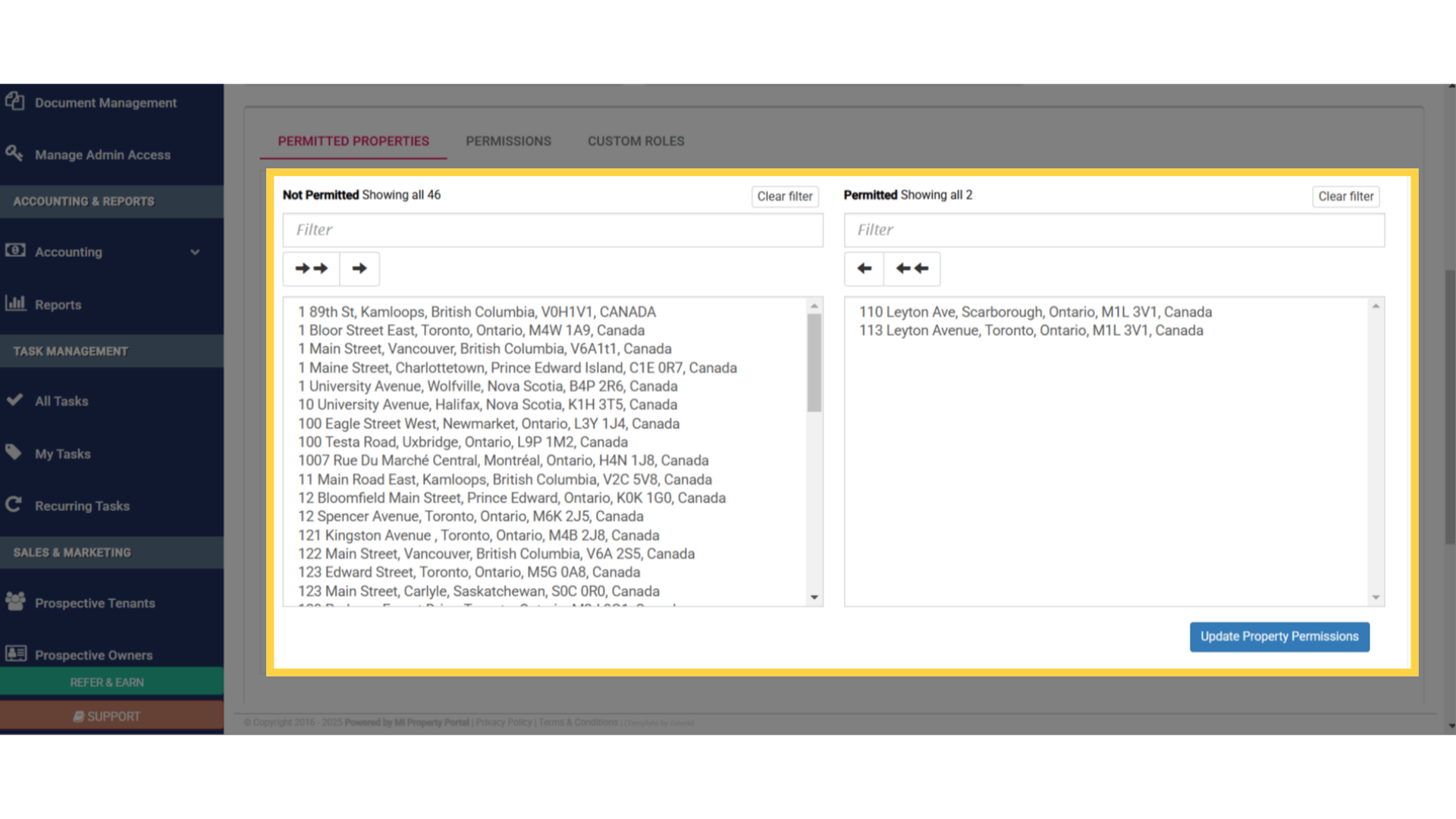The height and width of the screenshot is (819, 1456).
Task: Open All Tasks in sidebar
Action: click(x=61, y=401)
